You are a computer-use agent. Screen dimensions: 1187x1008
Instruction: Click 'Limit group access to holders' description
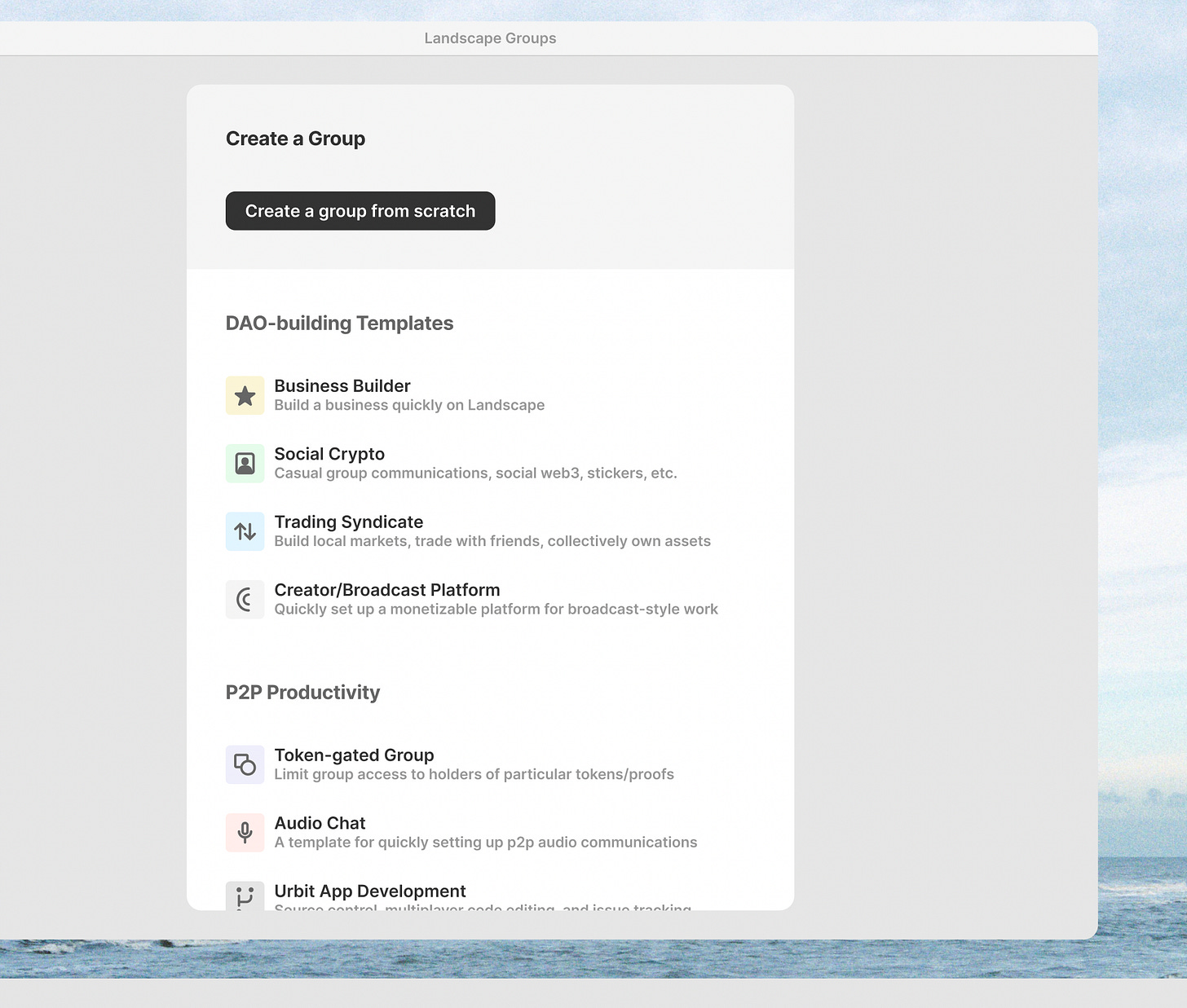click(474, 774)
